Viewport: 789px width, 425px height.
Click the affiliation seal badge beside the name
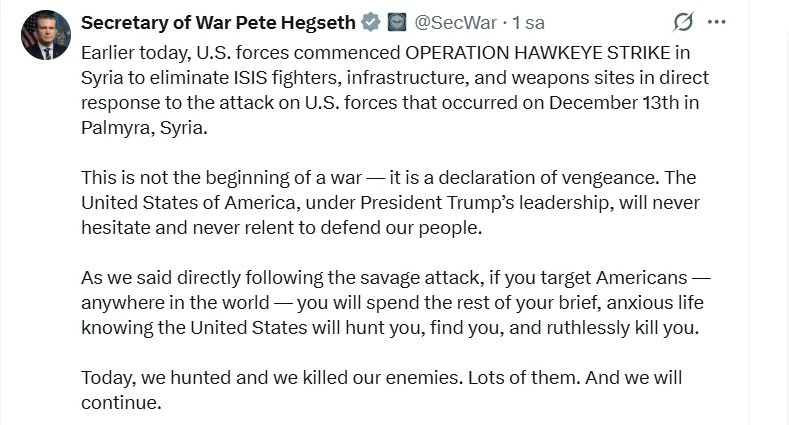396,22
